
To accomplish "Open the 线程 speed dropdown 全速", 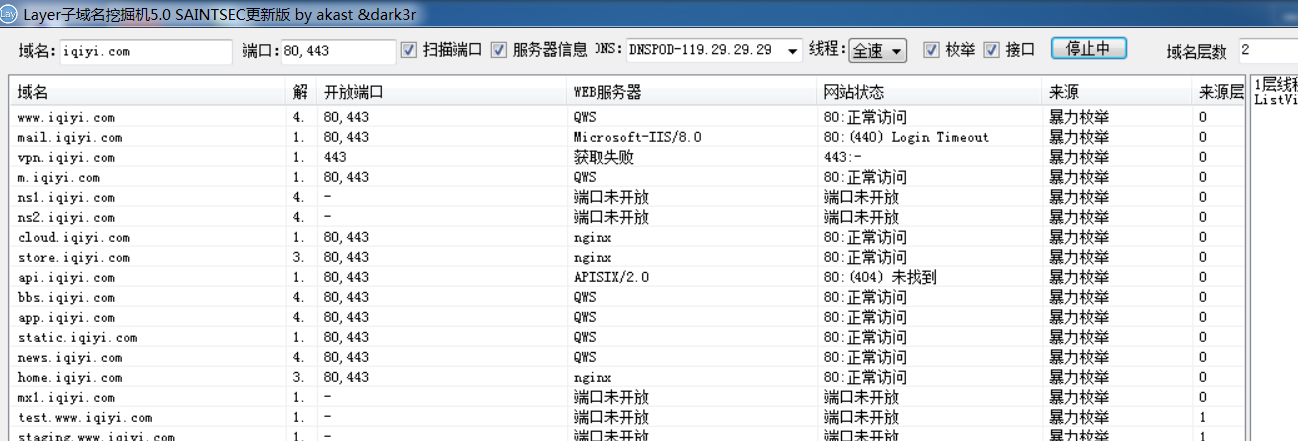I will [x=877, y=50].
